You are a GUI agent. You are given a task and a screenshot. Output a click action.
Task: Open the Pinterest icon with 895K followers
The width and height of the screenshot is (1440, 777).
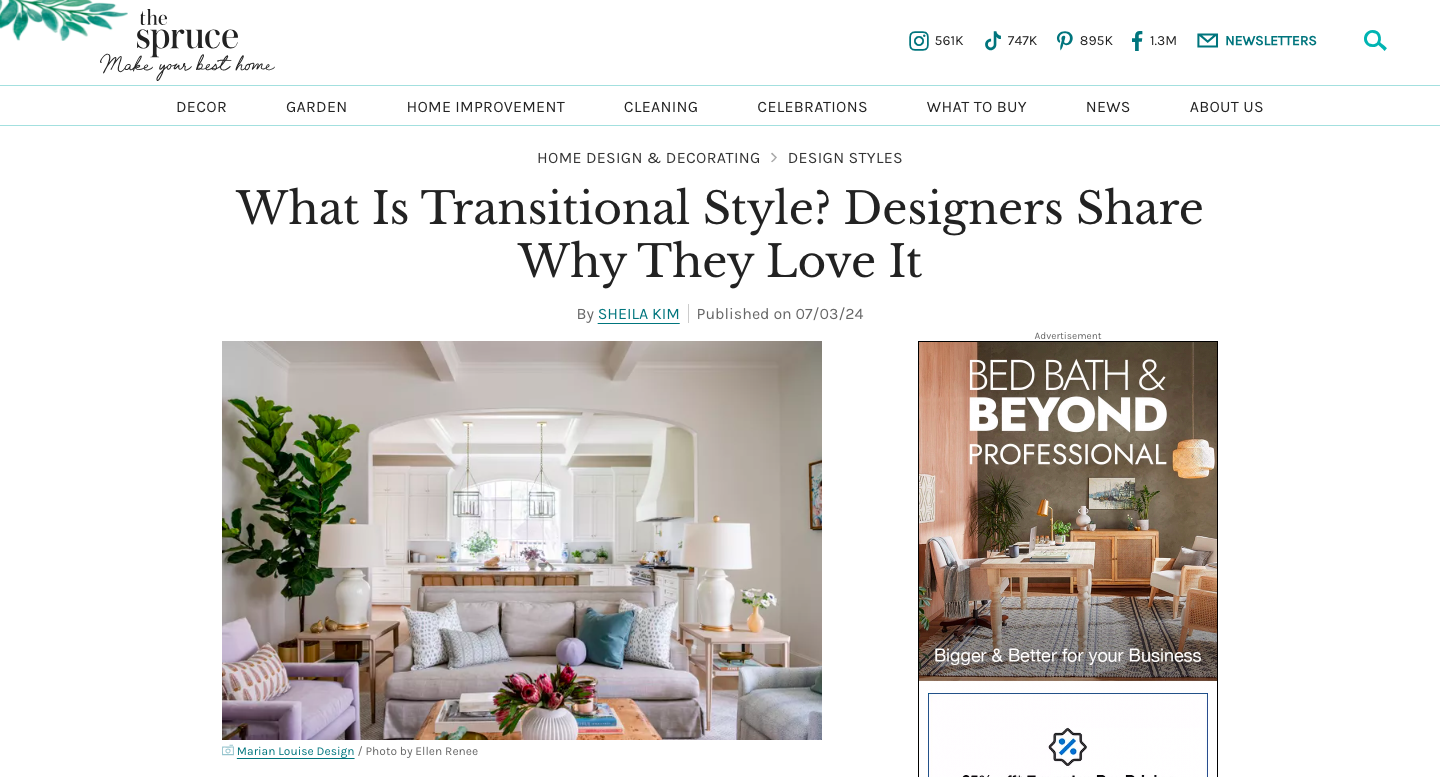[1065, 41]
